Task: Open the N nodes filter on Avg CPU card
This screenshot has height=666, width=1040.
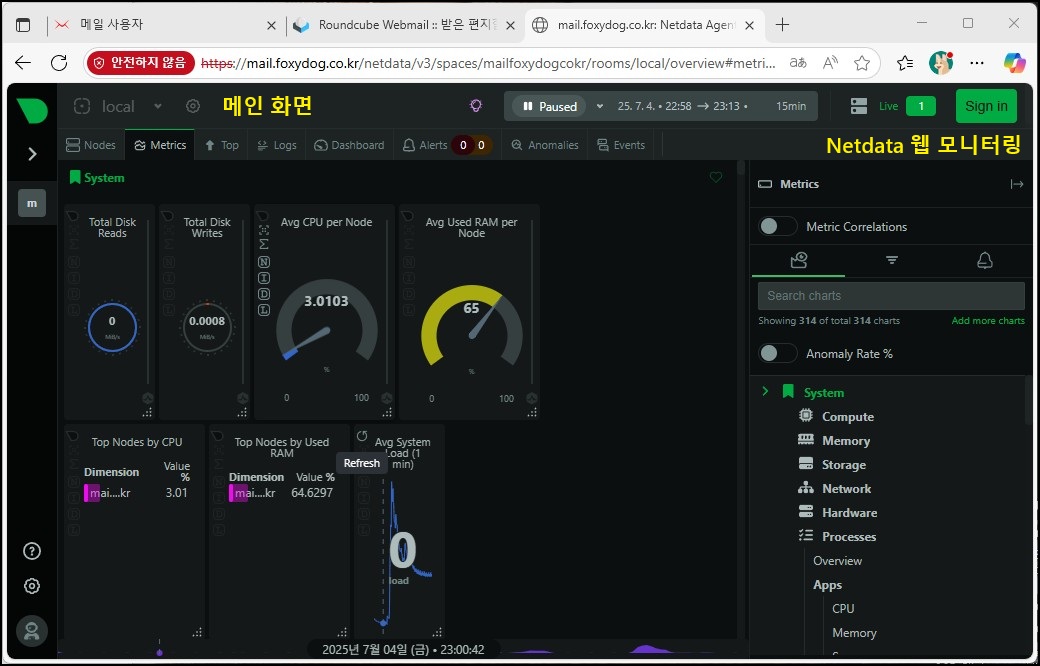Action: pos(264,262)
